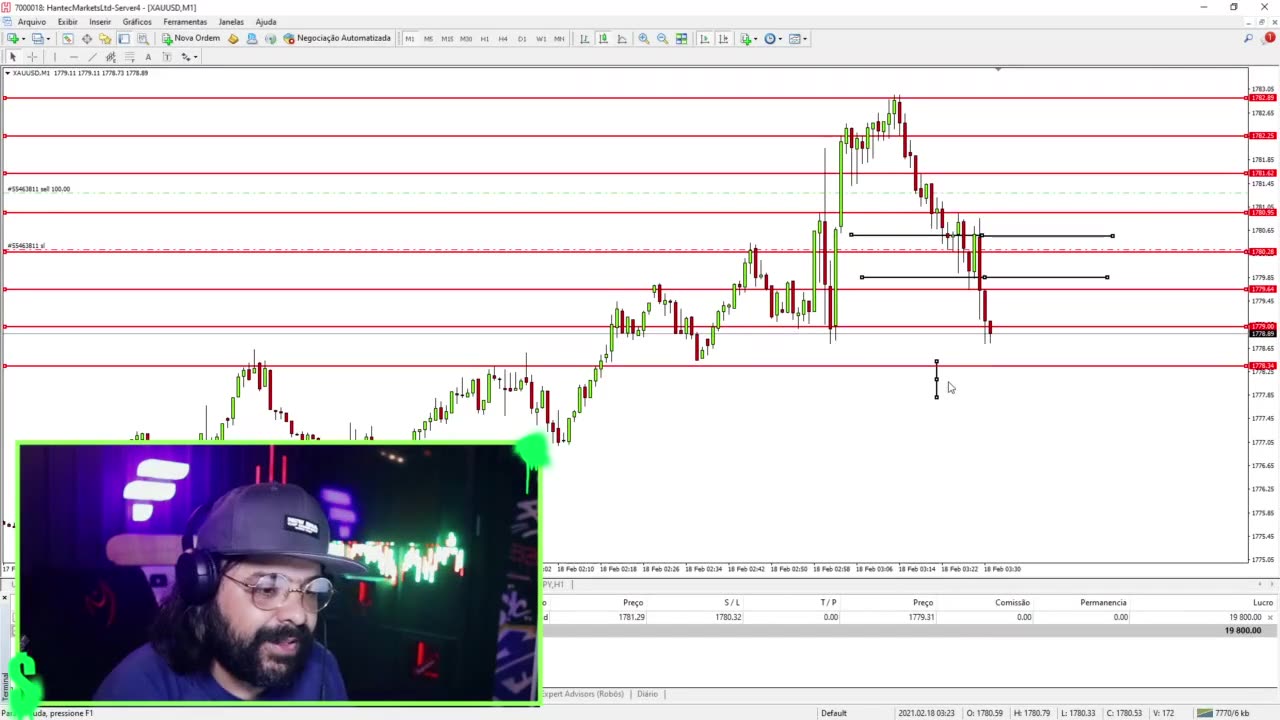Screen dimensions: 1280x720
Task: Select the H4 timeframe
Action: pyautogui.click(x=503, y=39)
